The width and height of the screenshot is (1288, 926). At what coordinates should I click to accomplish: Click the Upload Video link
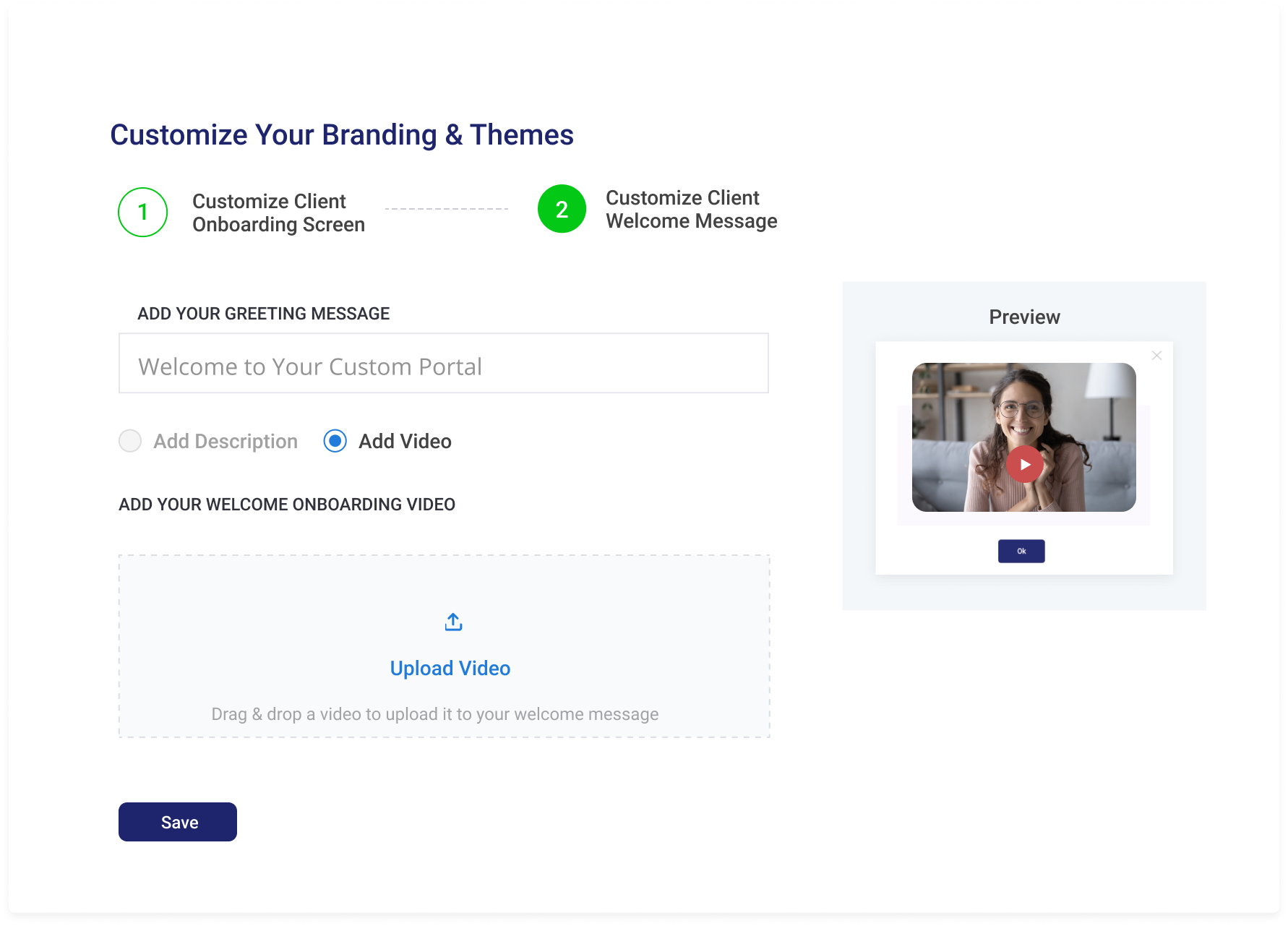pos(450,669)
